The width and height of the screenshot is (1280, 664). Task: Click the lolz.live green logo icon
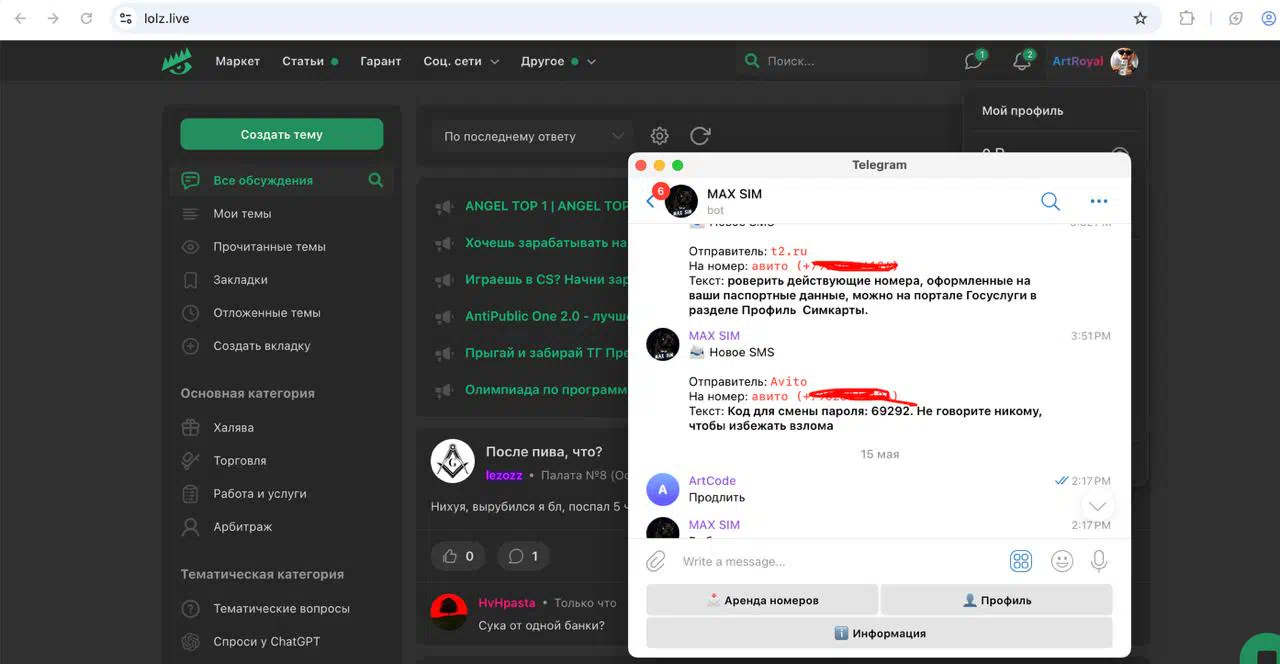point(177,61)
